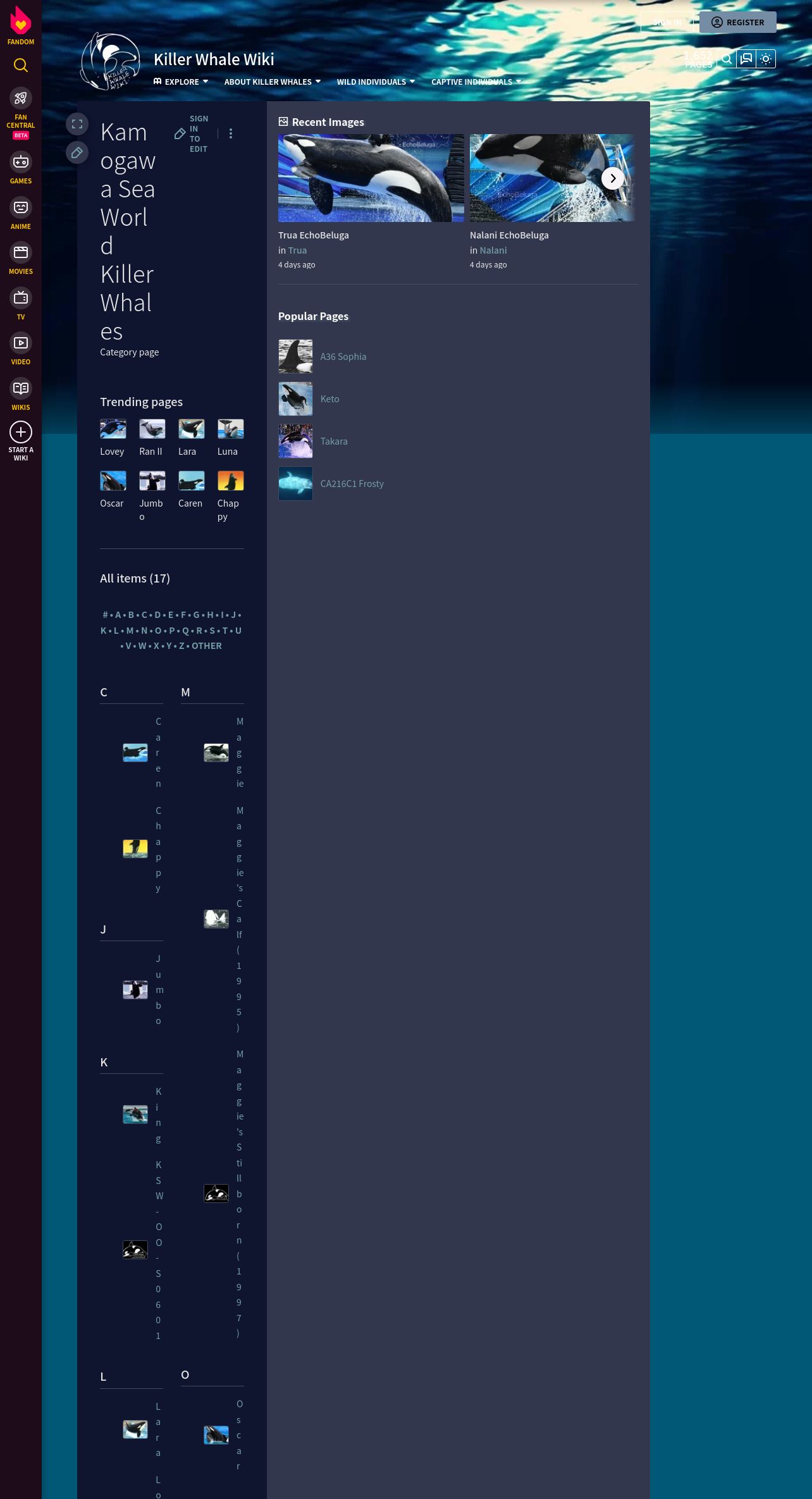Open the TV section
The image size is (812, 1499).
pyautogui.click(x=21, y=304)
